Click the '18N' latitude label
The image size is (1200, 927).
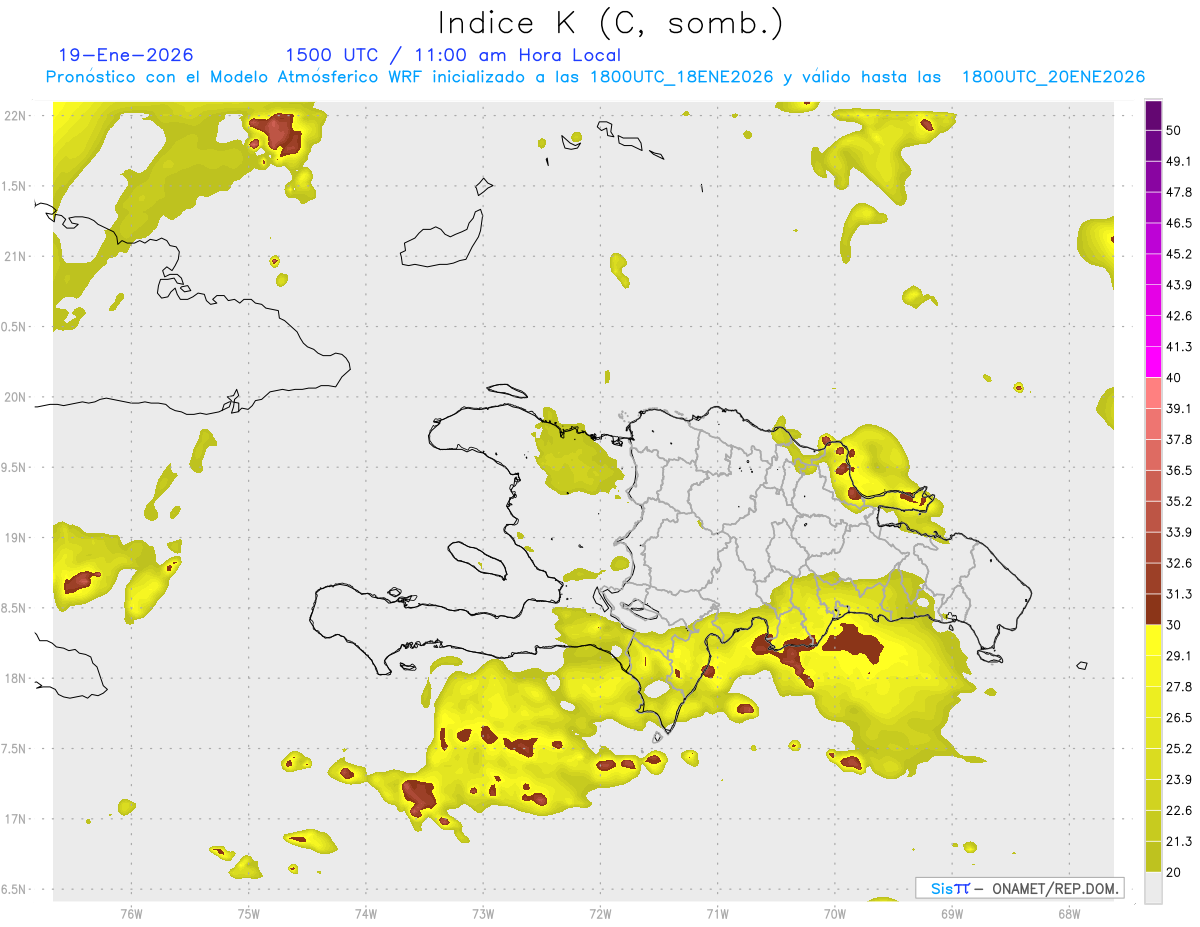(16, 678)
